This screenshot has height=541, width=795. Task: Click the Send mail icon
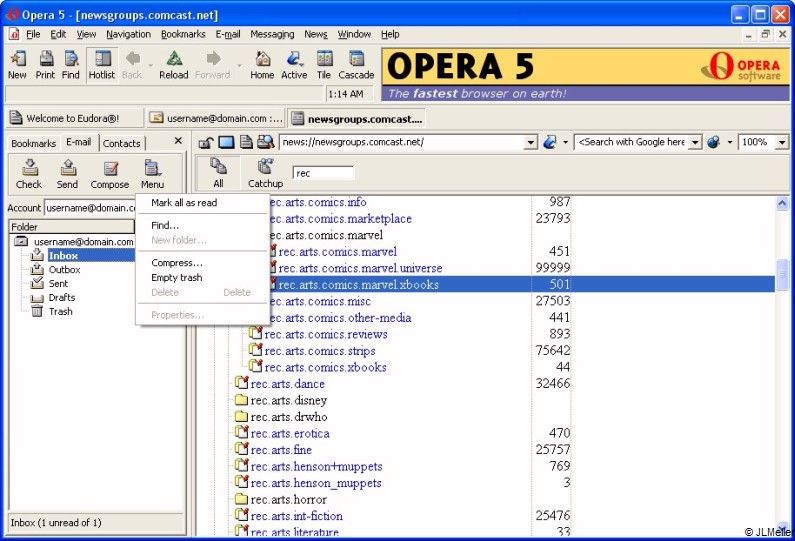click(x=67, y=174)
